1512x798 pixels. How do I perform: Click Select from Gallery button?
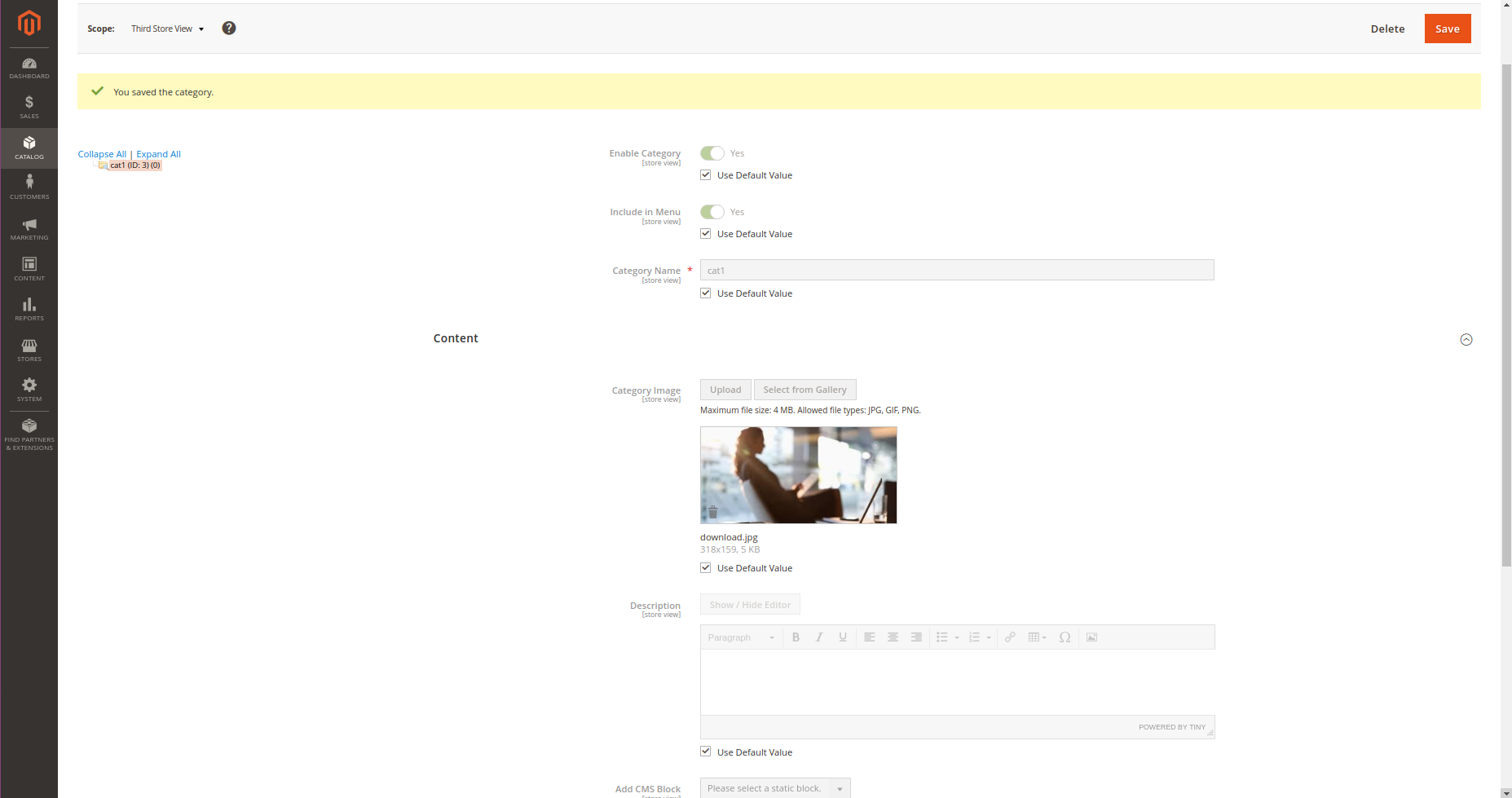pyautogui.click(x=804, y=390)
